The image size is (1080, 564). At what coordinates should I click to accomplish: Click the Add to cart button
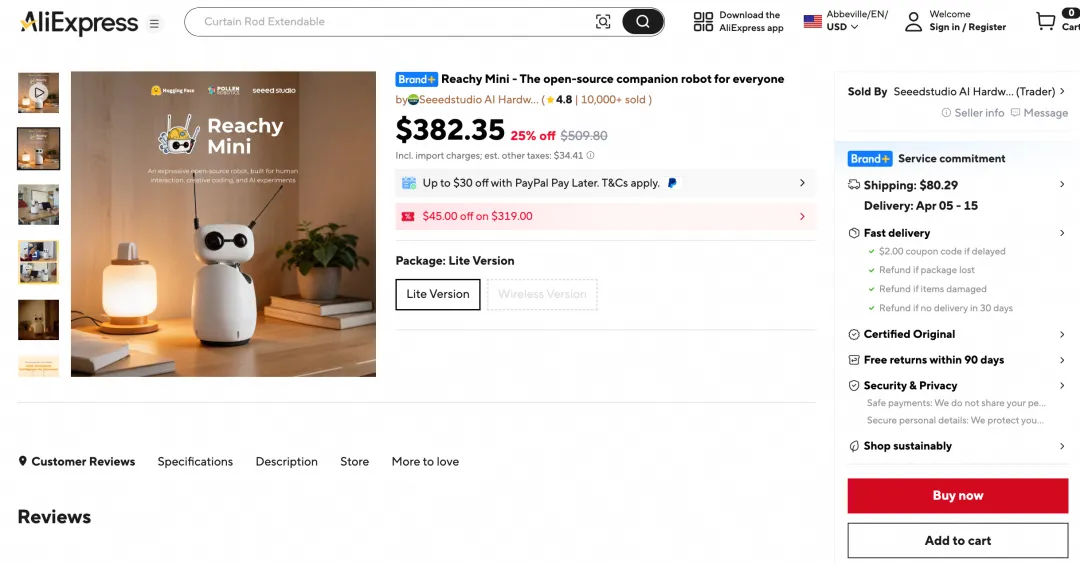click(x=957, y=541)
